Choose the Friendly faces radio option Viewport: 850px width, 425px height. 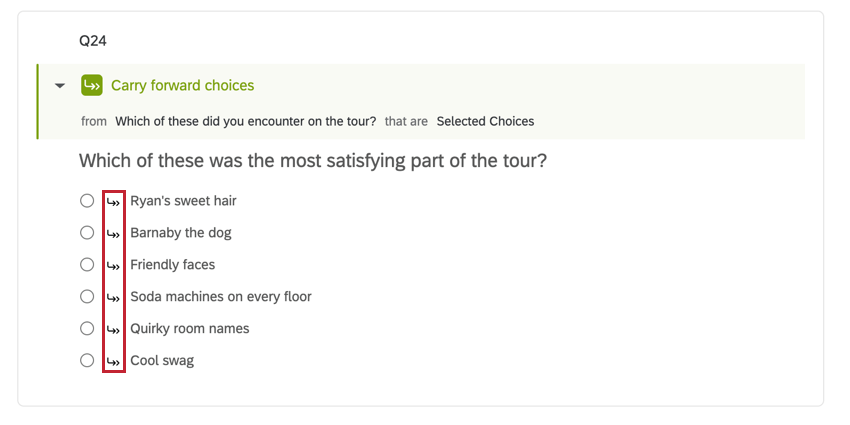coord(87,265)
